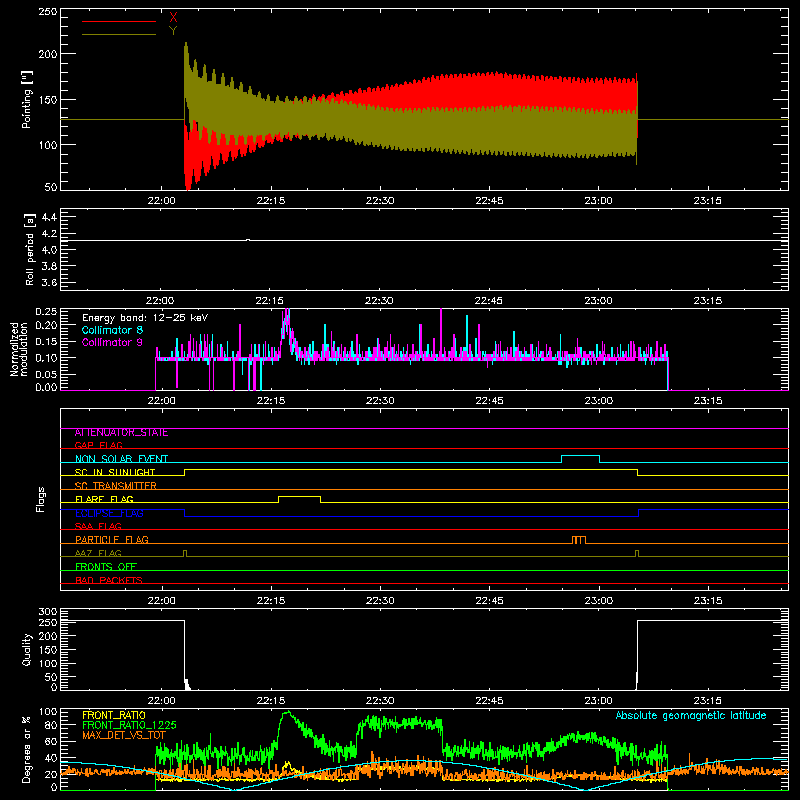Click the 4.4 value on roll period axis

pyautogui.click(x=49, y=217)
